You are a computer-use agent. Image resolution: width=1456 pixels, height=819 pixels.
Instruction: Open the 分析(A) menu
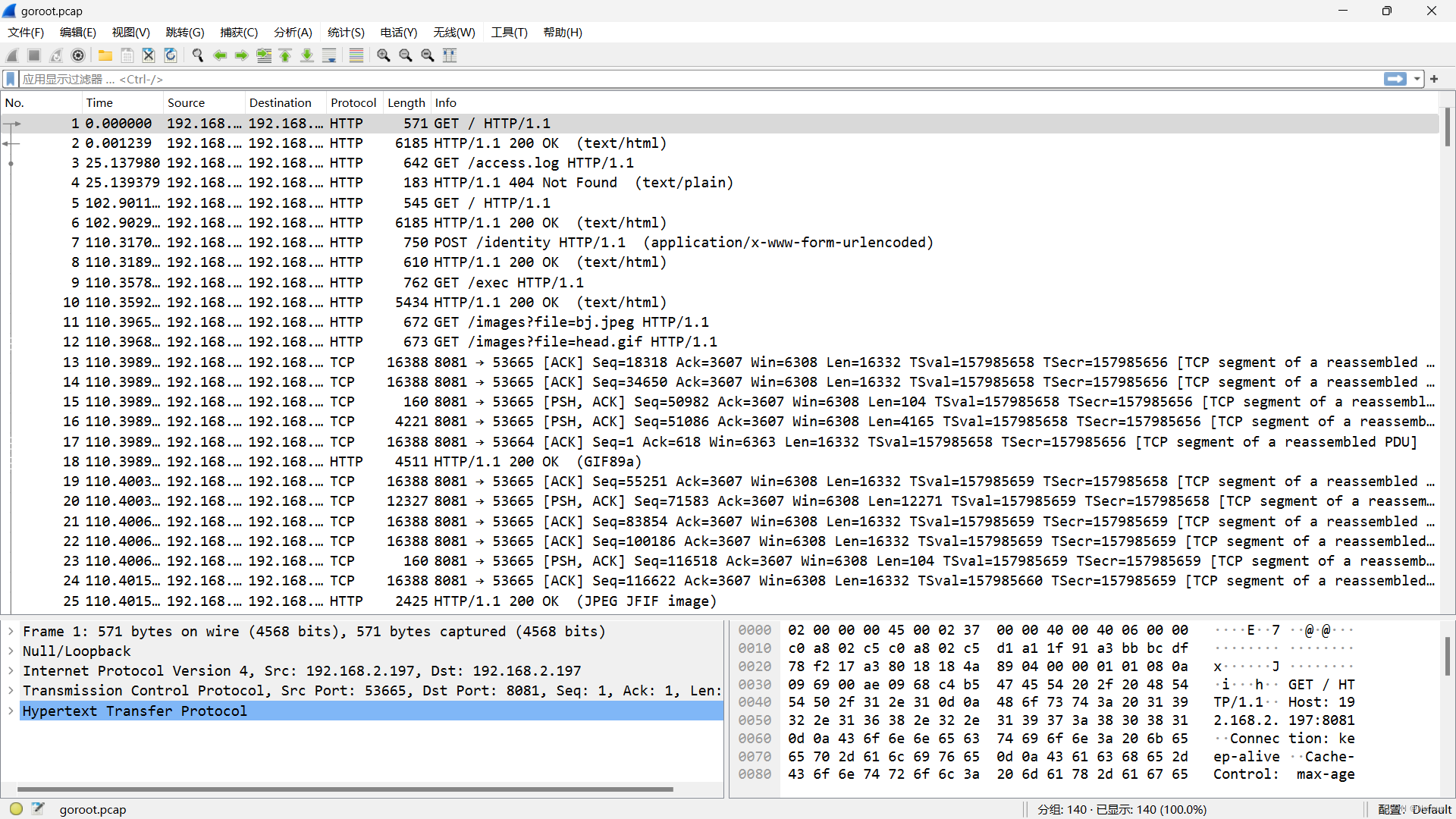(x=293, y=32)
